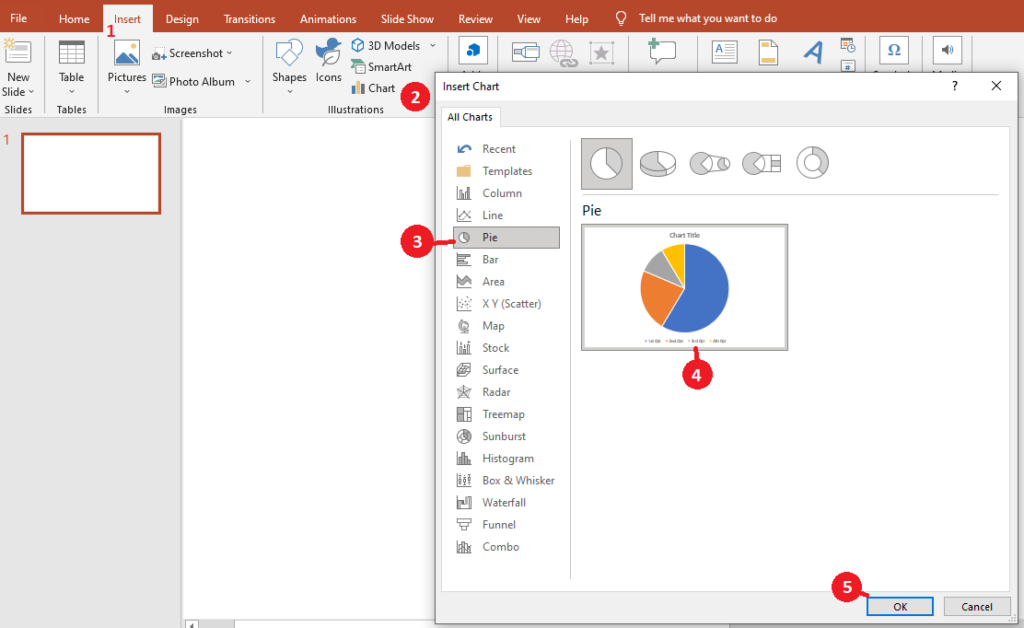Viewport: 1024px width, 628px height.
Task: Insert a new Comment
Action: [x=661, y=49]
